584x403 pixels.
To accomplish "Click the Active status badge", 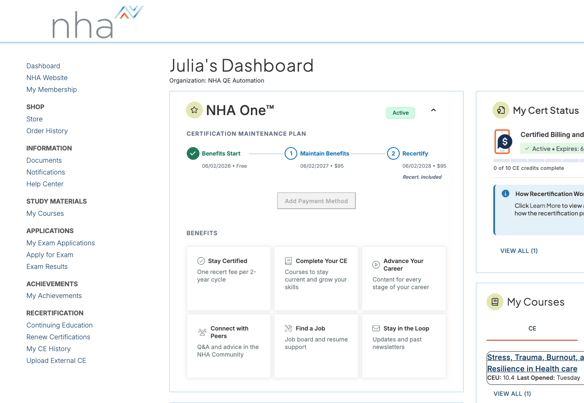I will pyautogui.click(x=400, y=113).
